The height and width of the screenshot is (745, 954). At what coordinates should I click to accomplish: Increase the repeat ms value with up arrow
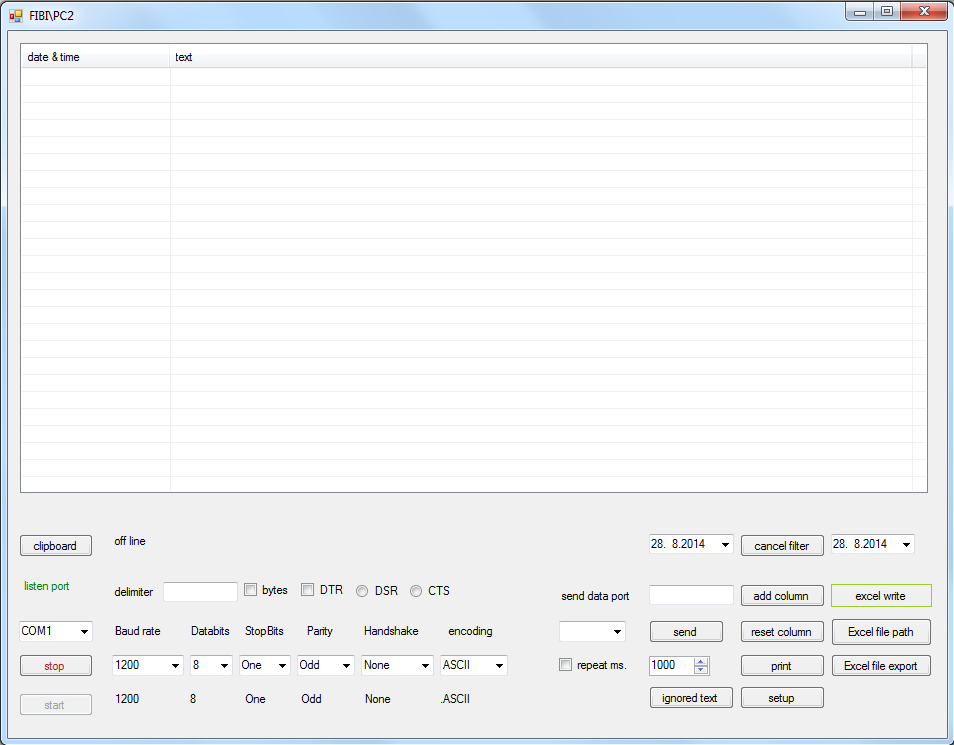(x=700, y=661)
